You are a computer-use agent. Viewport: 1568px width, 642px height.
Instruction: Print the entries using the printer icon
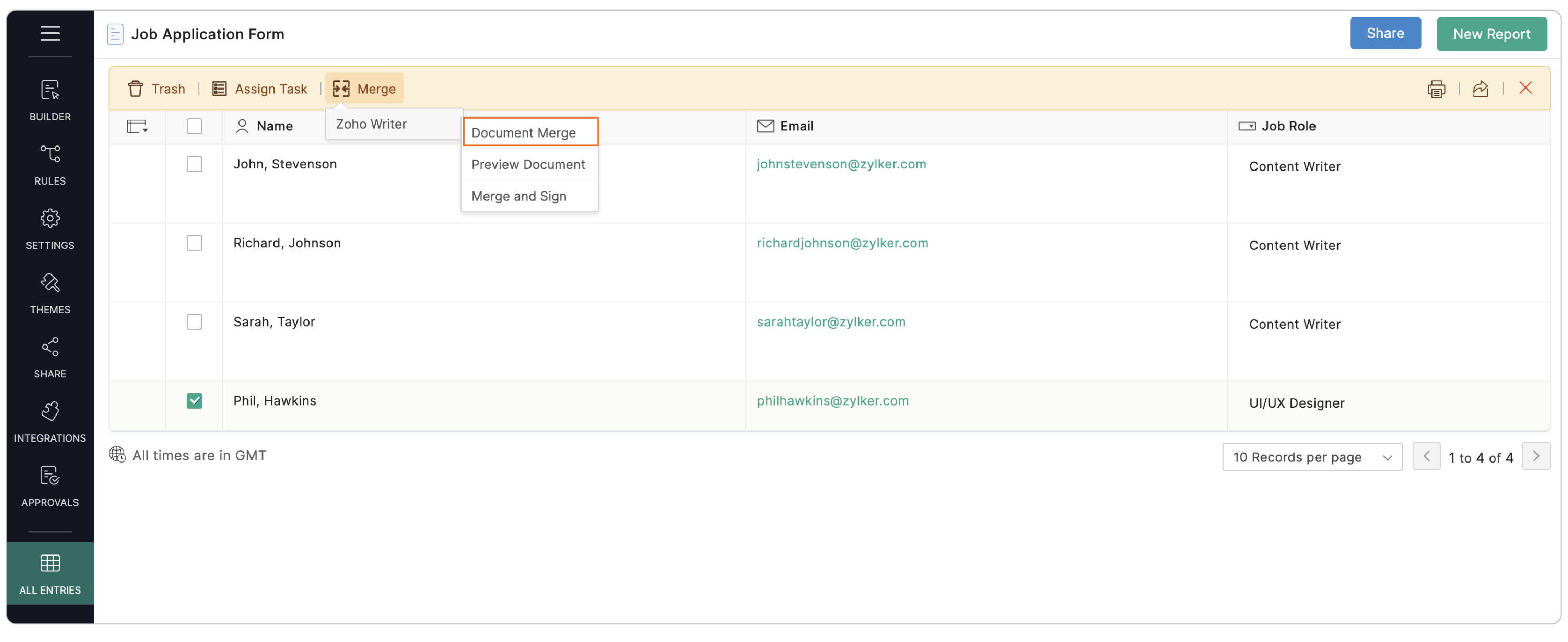point(1437,89)
